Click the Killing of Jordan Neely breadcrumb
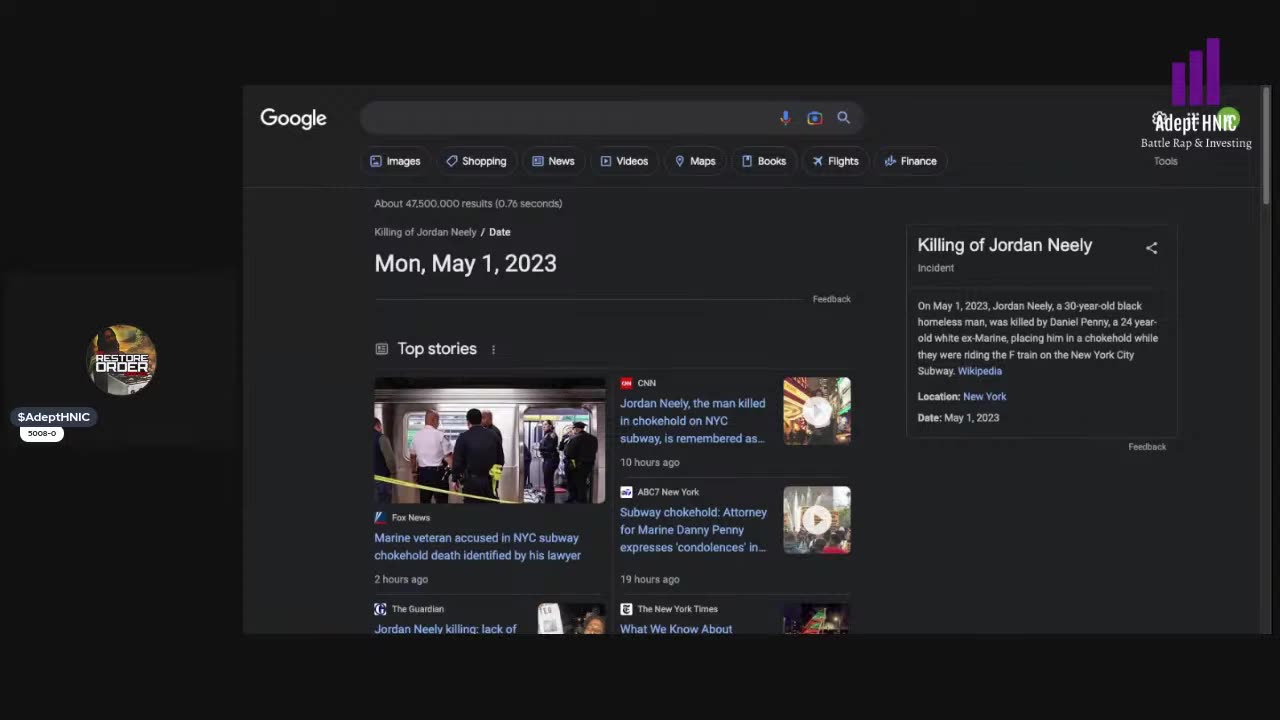 click(425, 232)
